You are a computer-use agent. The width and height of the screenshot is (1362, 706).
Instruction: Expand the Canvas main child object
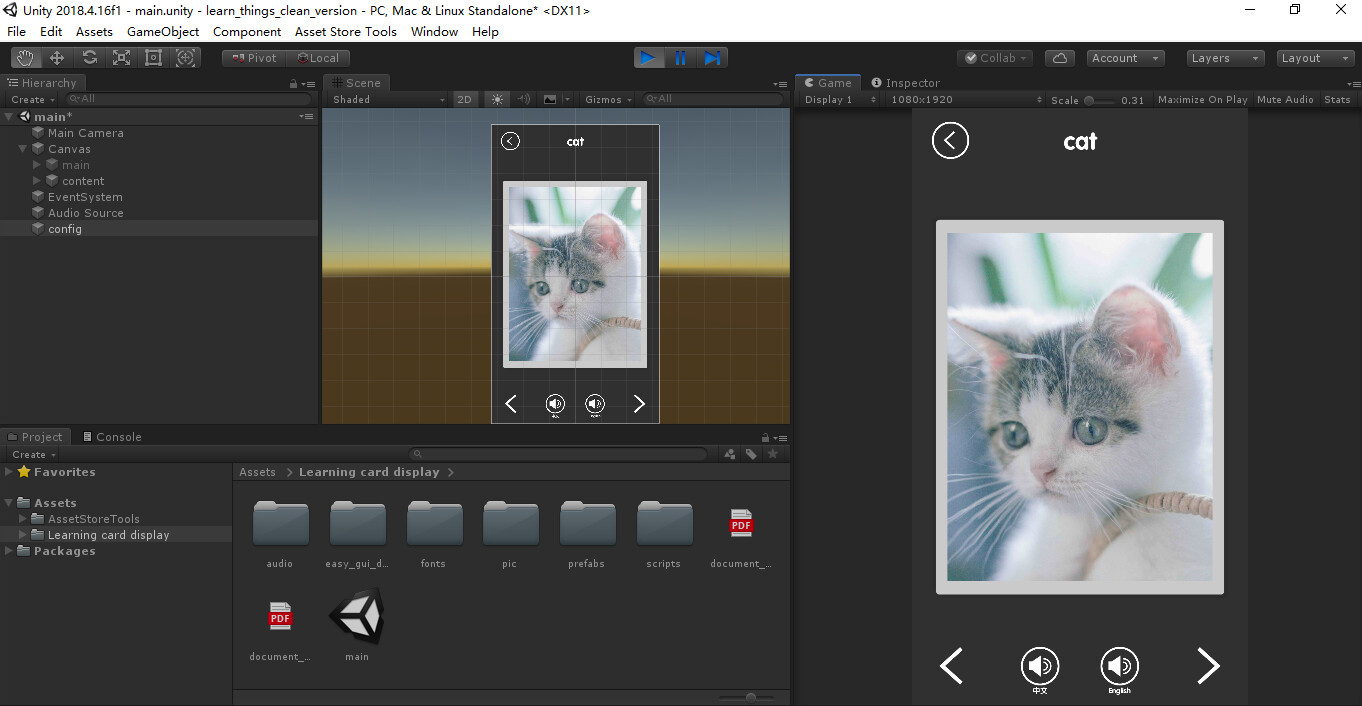[x=38, y=165]
